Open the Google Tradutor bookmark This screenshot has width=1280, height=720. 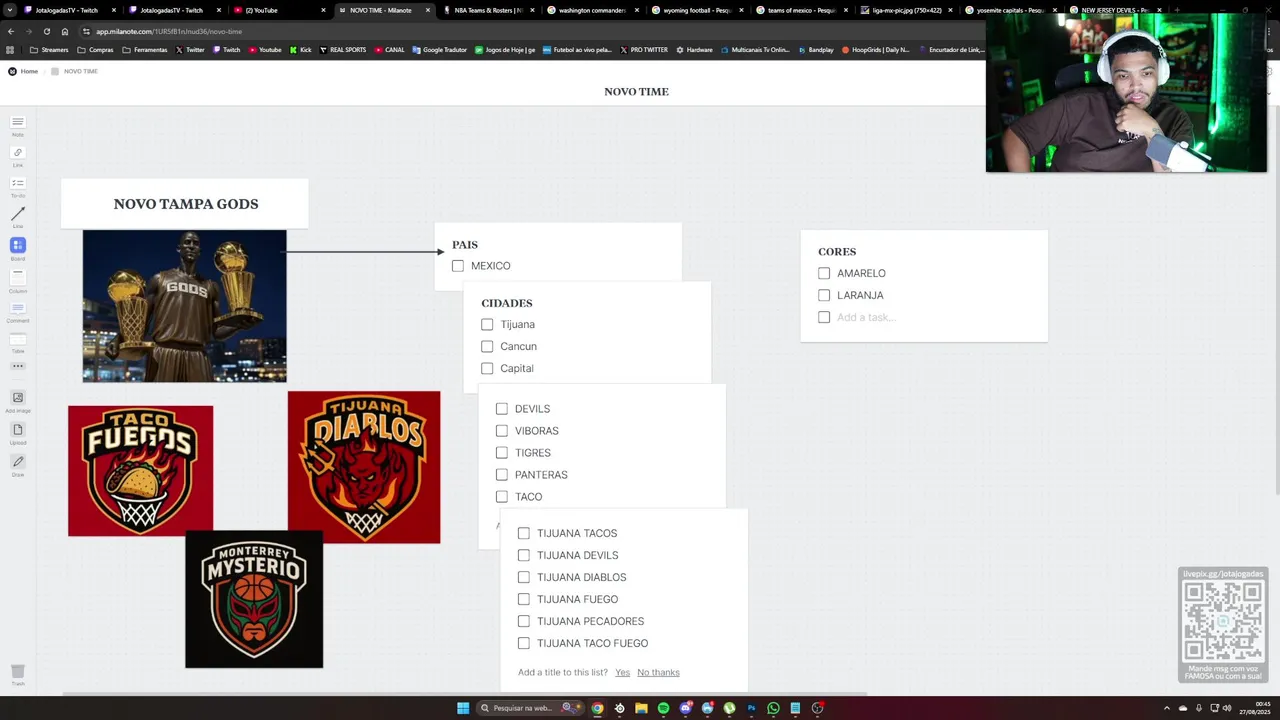(x=439, y=50)
